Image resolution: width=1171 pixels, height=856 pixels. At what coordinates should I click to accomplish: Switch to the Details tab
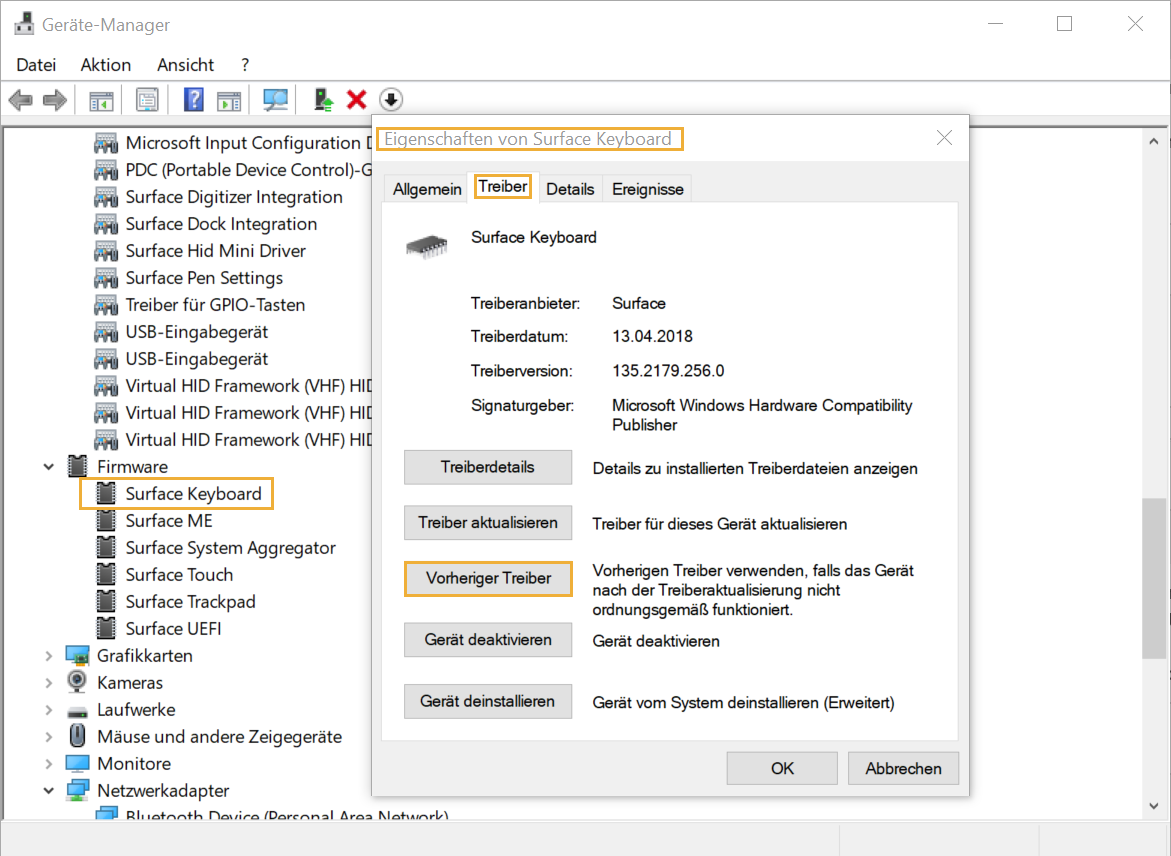pyautogui.click(x=570, y=188)
